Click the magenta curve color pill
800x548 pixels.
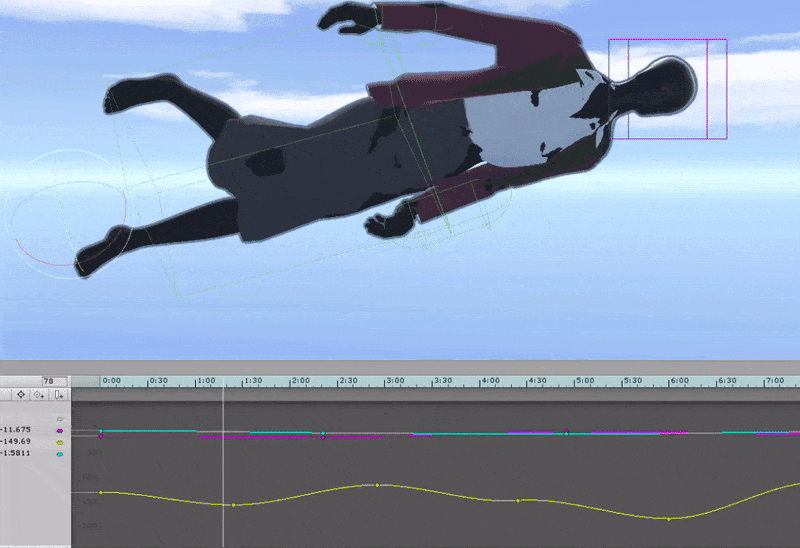pyautogui.click(x=60, y=429)
